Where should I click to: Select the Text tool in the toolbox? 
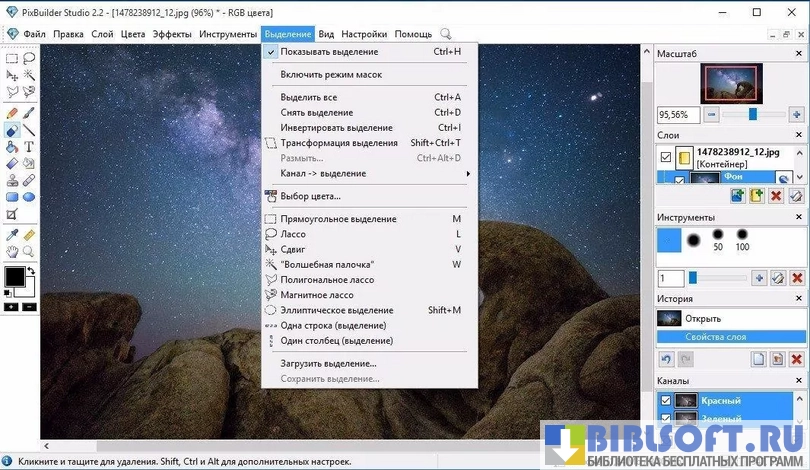[29, 147]
